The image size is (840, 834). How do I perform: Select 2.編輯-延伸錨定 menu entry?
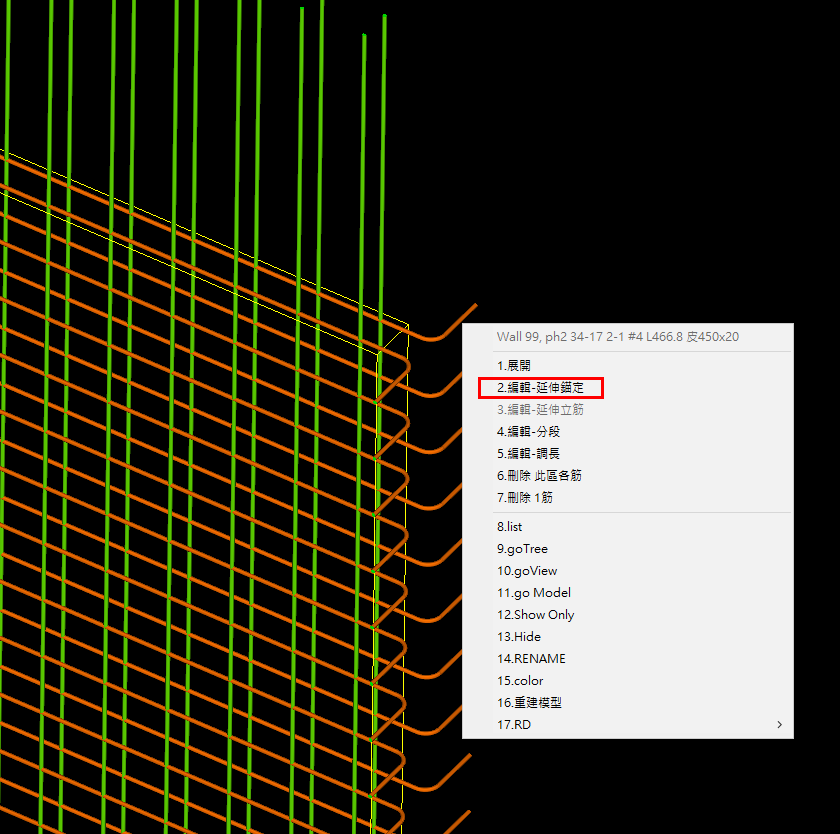pos(627,387)
